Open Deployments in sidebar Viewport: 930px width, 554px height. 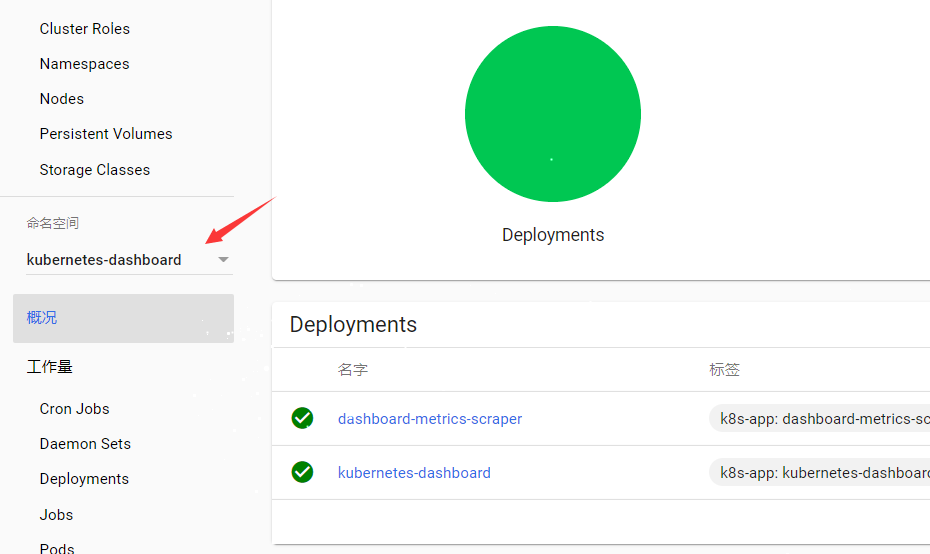pos(84,479)
